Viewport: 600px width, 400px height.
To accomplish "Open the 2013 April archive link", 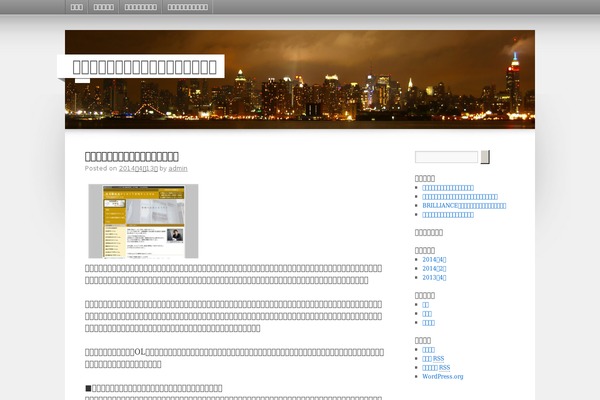I will tap(434, 278).
